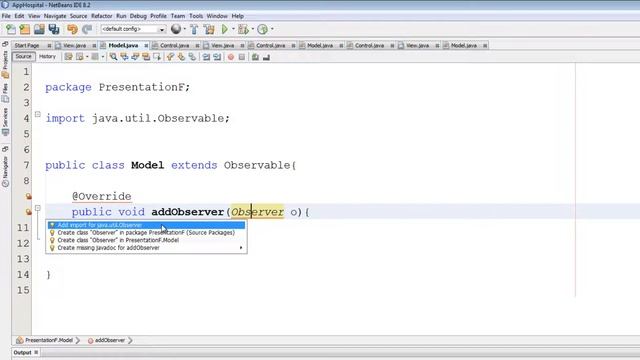Open the Team menu
This screenshot has width=640, height=360.
coord(178,16)
